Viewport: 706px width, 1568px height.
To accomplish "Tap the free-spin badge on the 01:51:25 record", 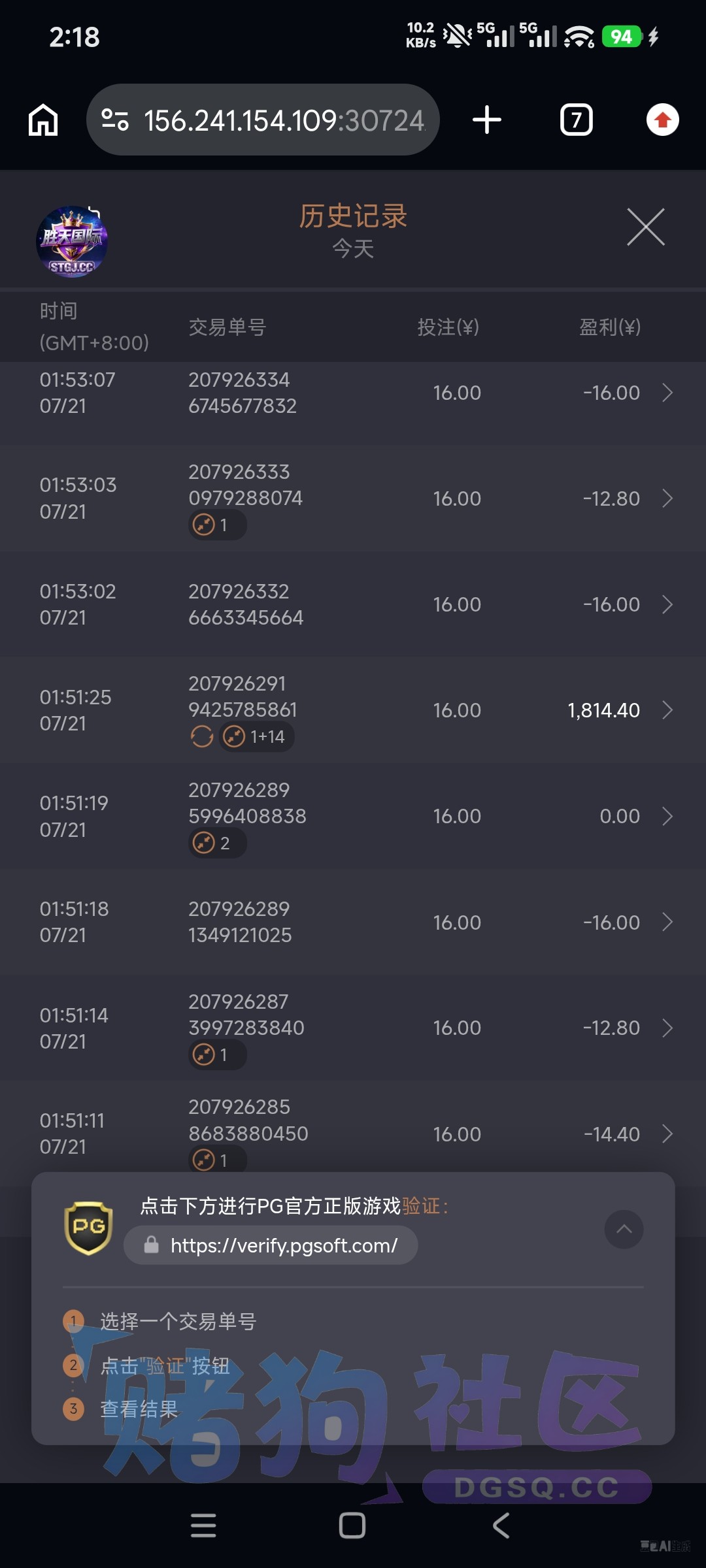I will [202, 737].
